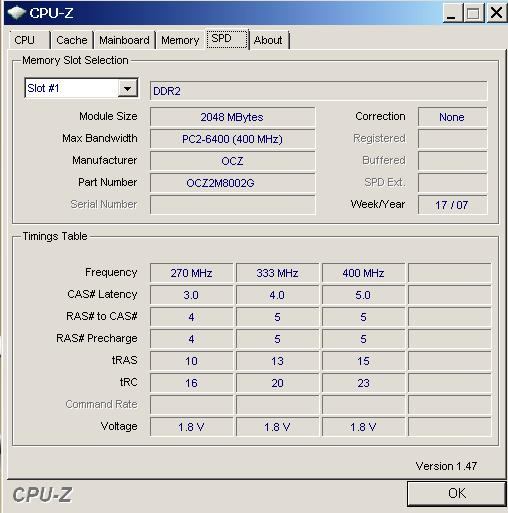Select the OCZ2M8002G part number
This screenshot has width=508, height=513.
point(232,183)
